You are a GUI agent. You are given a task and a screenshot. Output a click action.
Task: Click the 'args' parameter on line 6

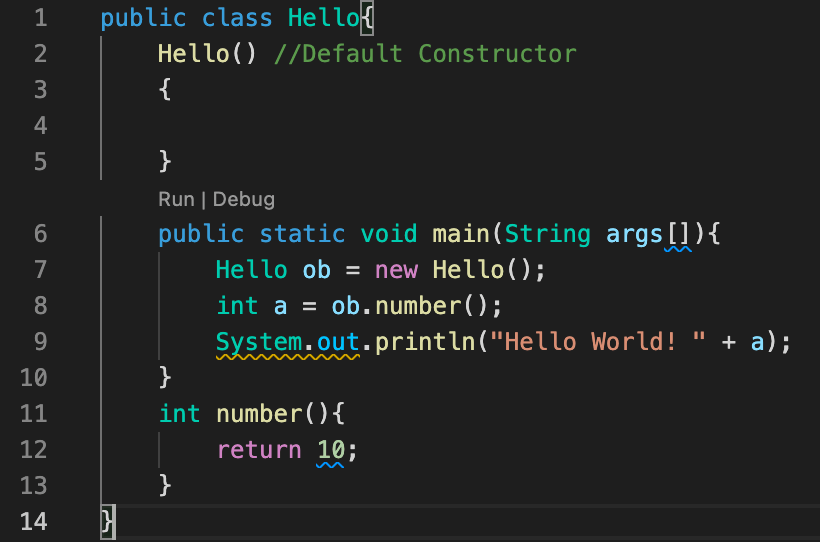click(634, 235)
